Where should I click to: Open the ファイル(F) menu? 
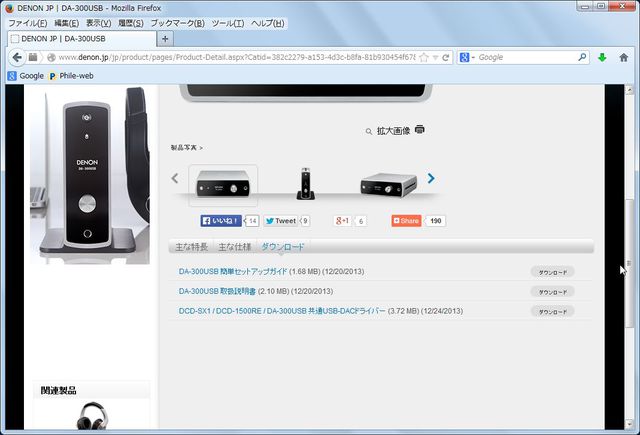28,23
